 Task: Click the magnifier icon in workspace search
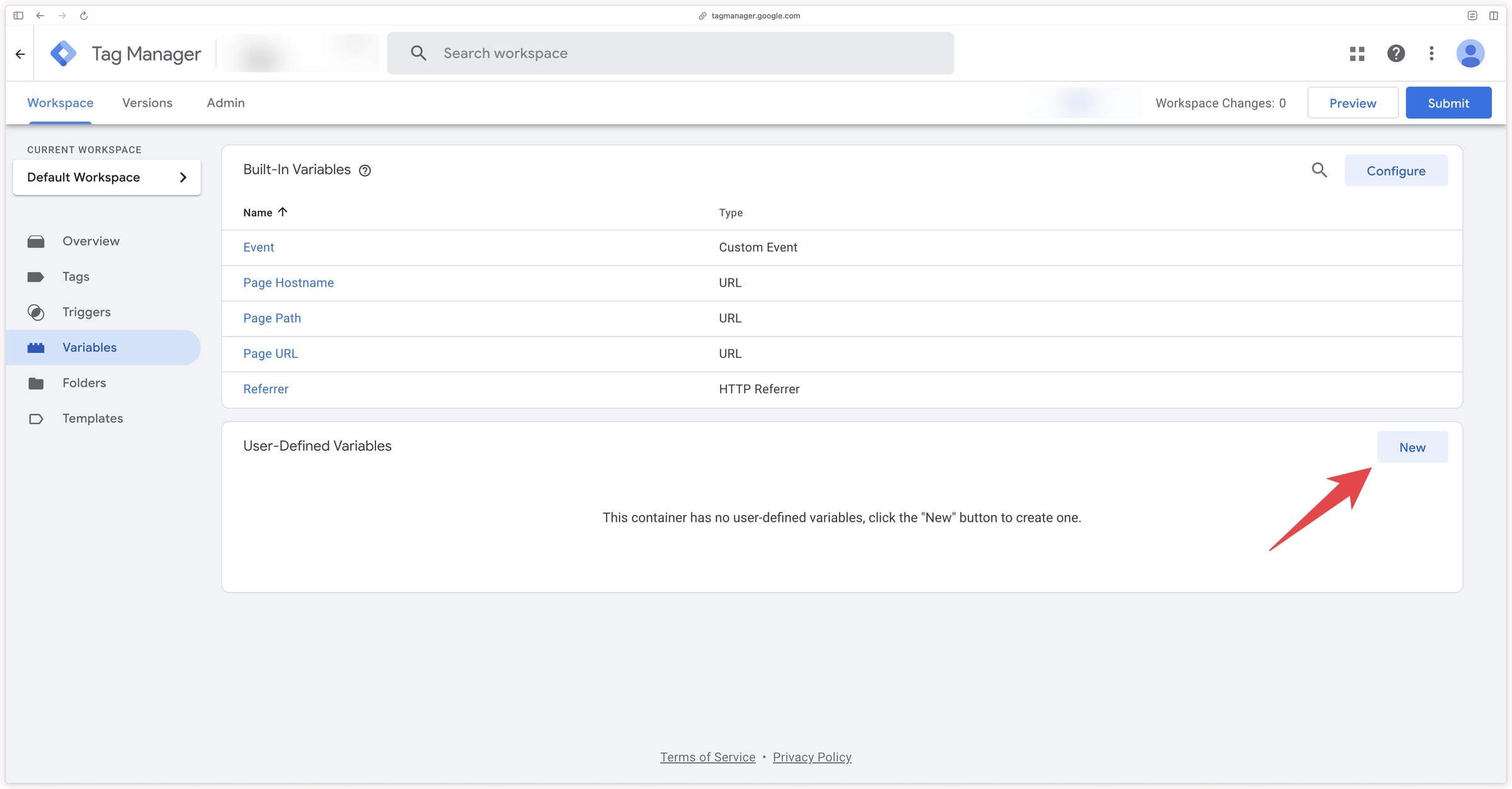418,54
